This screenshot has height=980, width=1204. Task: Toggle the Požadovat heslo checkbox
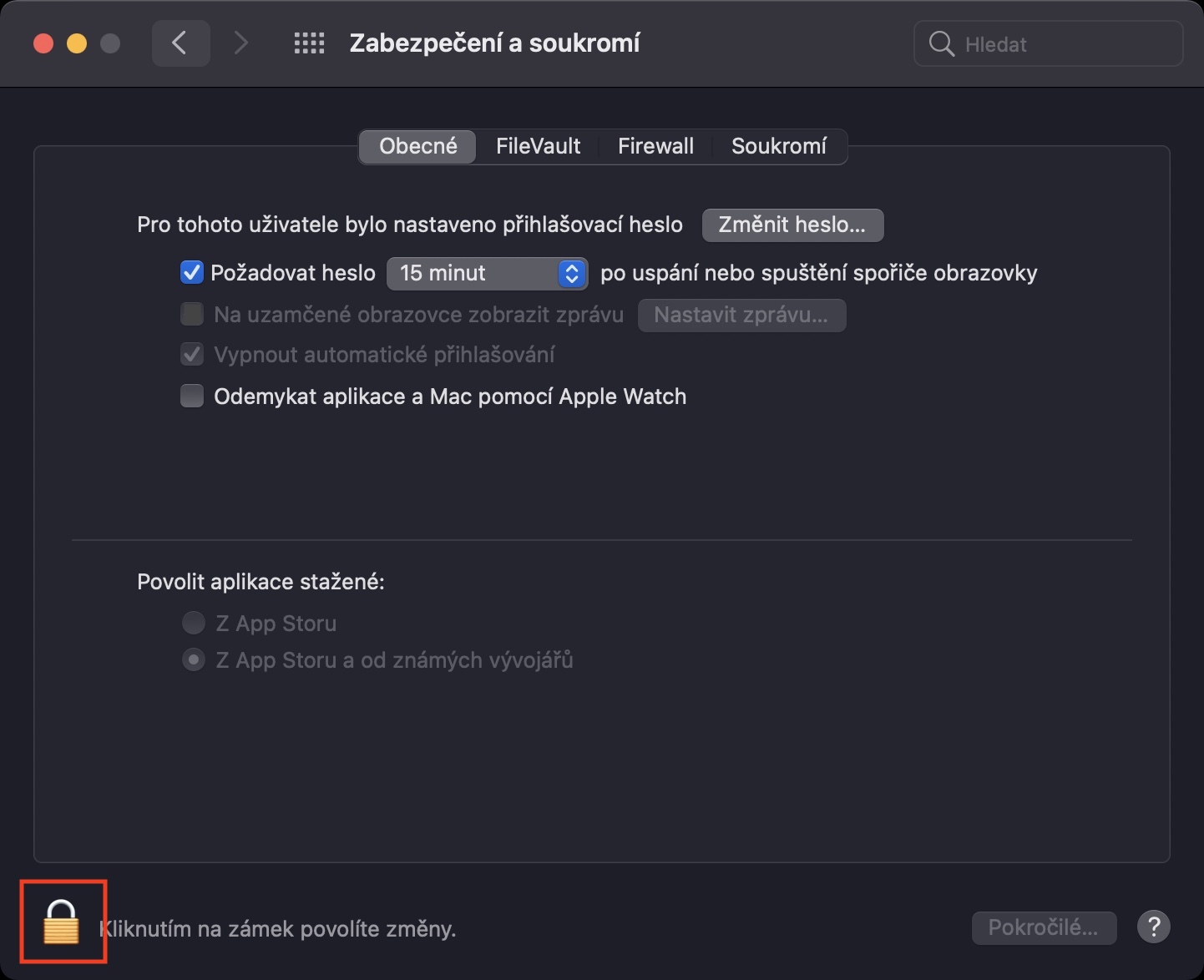point(192,273)
